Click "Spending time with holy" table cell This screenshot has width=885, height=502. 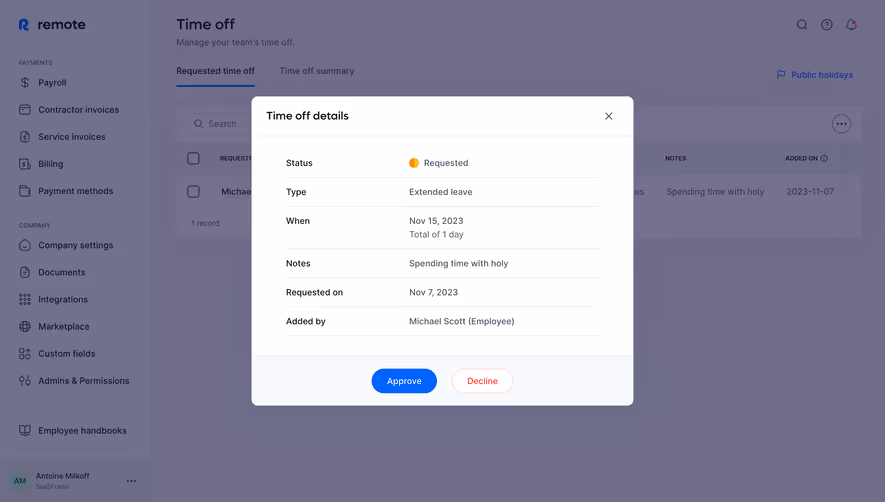(715, 192)
